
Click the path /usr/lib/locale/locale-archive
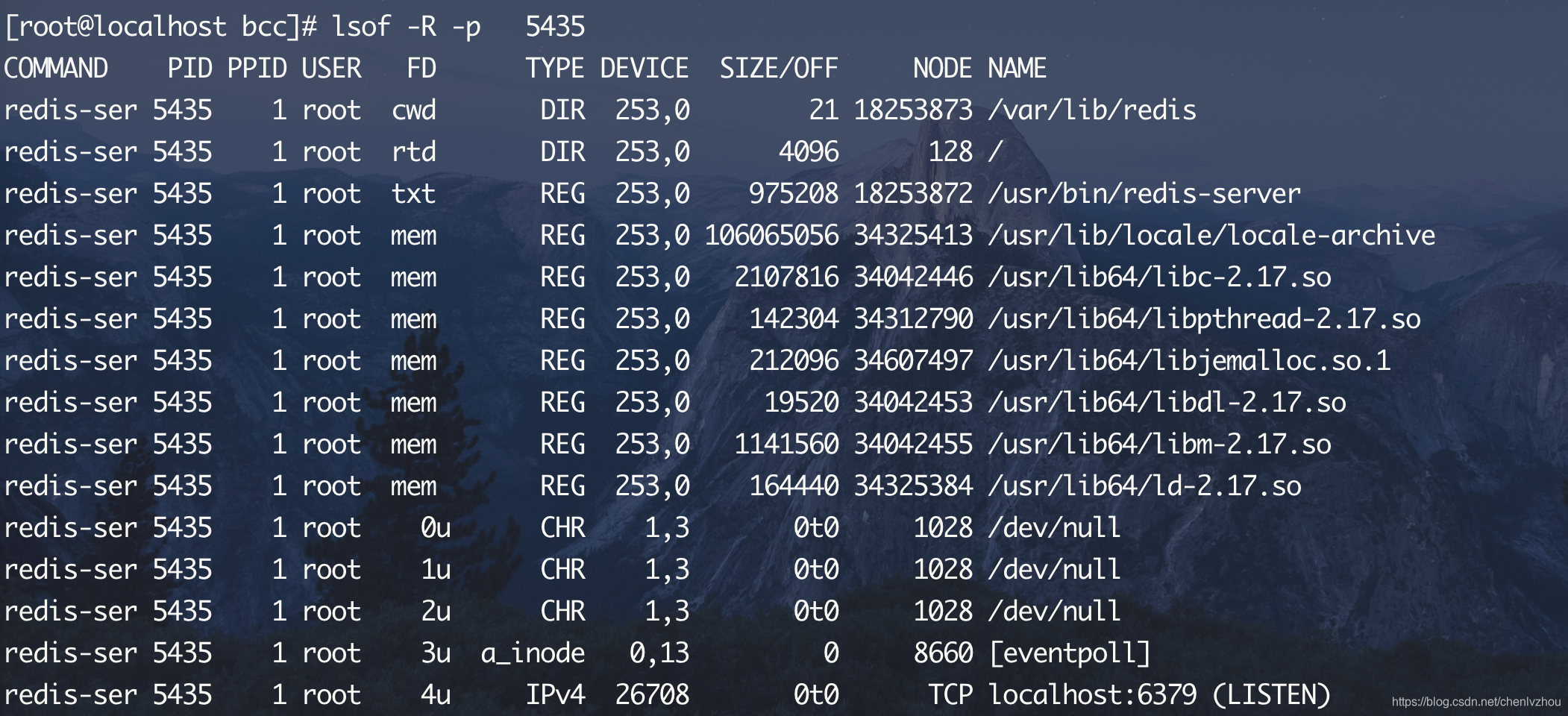[x=1212, y=236]
